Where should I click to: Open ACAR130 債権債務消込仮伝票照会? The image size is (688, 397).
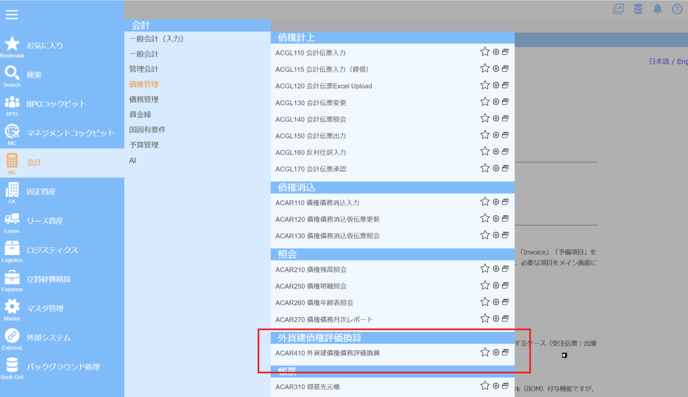[x=327, y=236]
